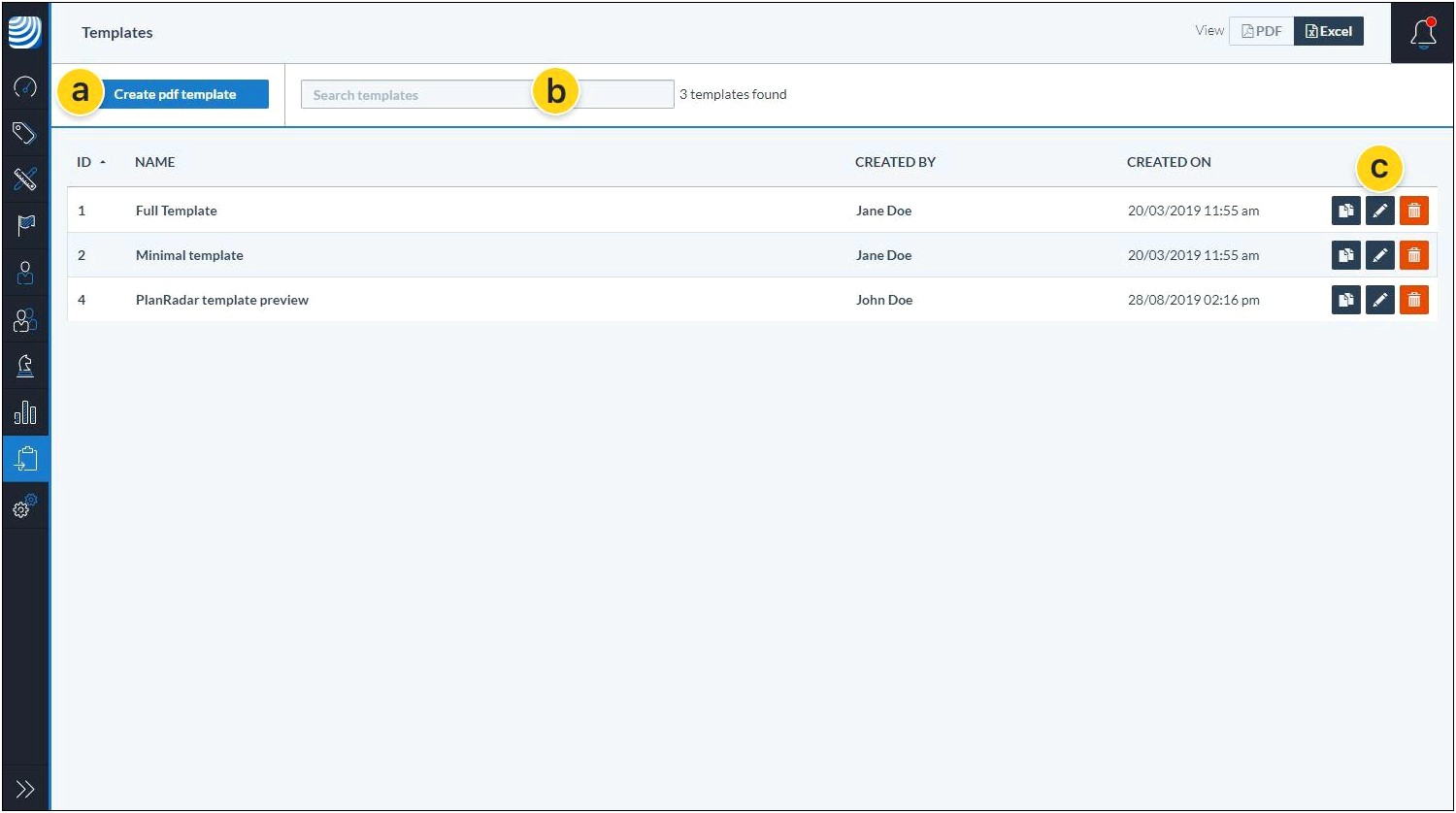Open the chess knight icon in the sidebar

(x=25, y=366)
